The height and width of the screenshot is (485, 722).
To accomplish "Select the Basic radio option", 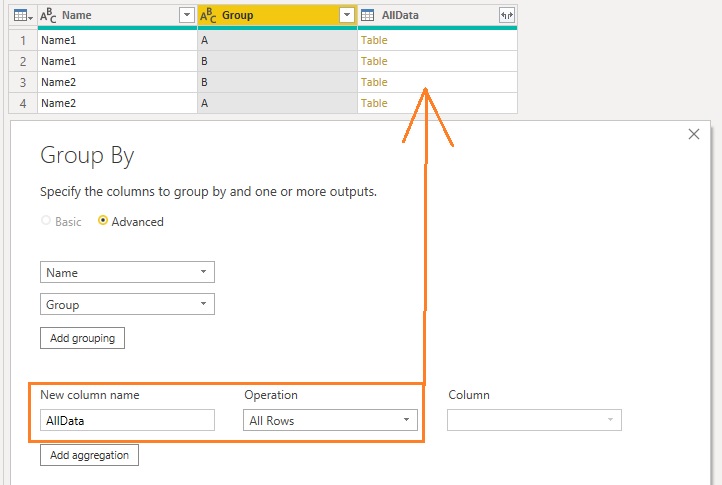I will (x=46, y=221).
